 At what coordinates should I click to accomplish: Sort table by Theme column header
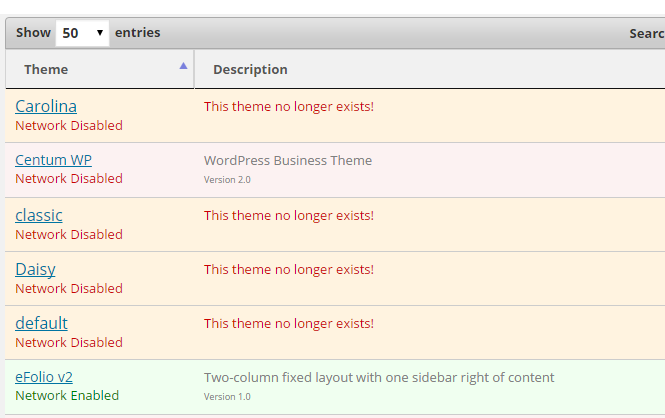(x=46, y=70)
